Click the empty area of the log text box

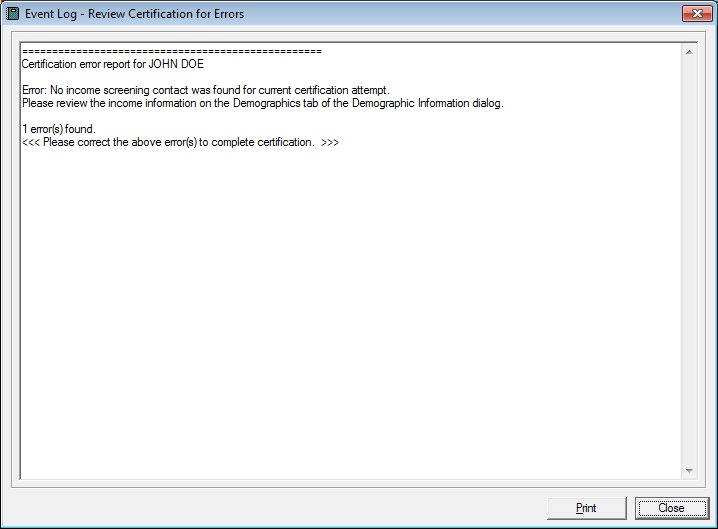pyautogui.click(x=350, y=320)
